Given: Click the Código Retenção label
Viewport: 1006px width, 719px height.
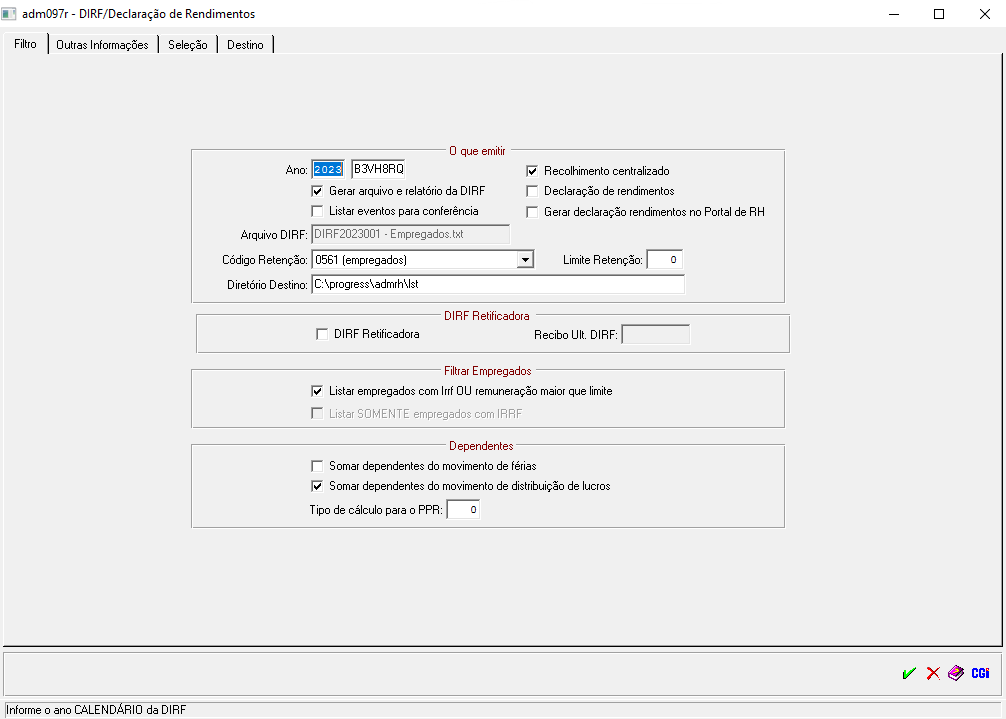Looking at the screenshot, I should coord(265,260).
